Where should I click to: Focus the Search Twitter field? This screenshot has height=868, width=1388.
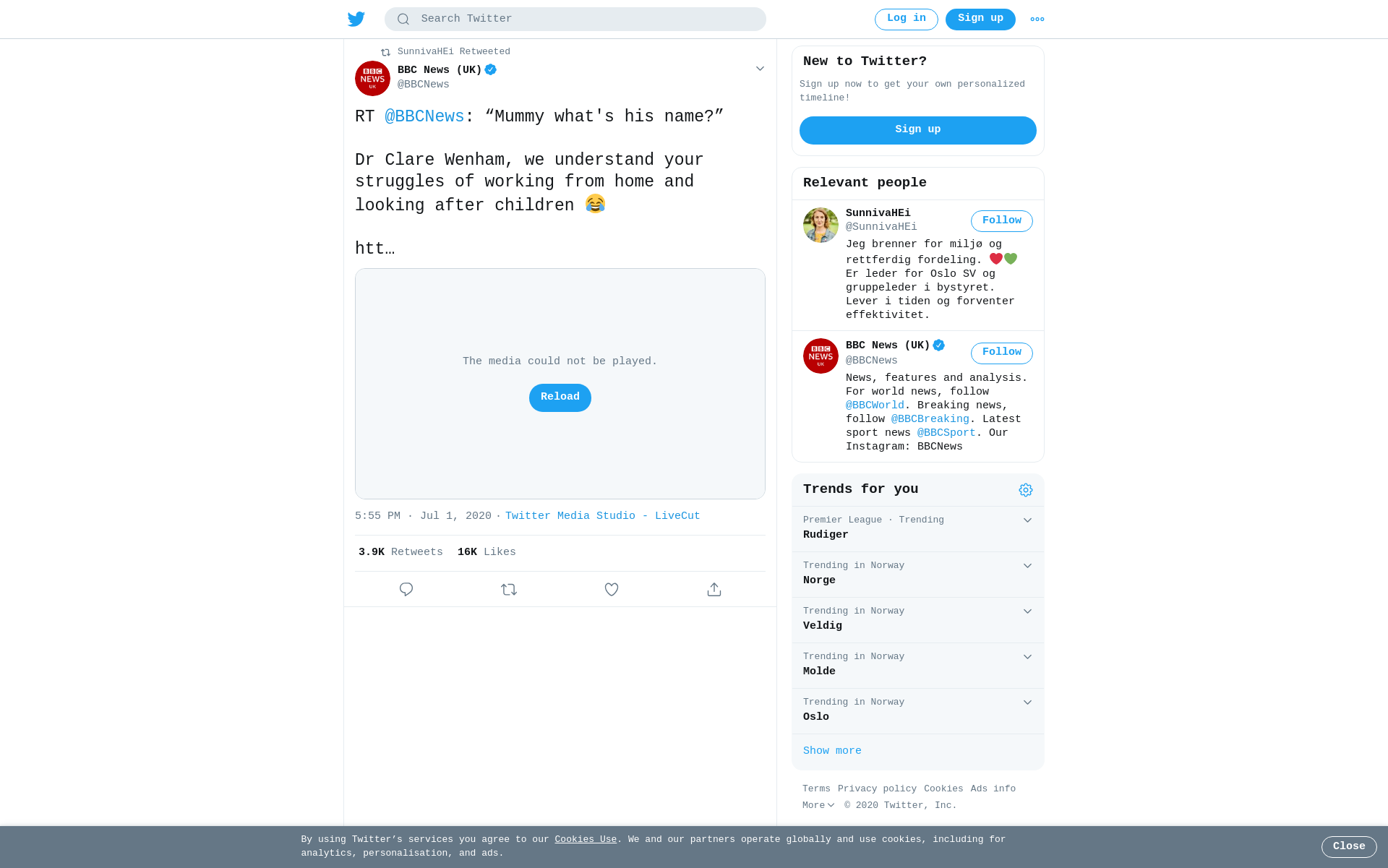575,20
